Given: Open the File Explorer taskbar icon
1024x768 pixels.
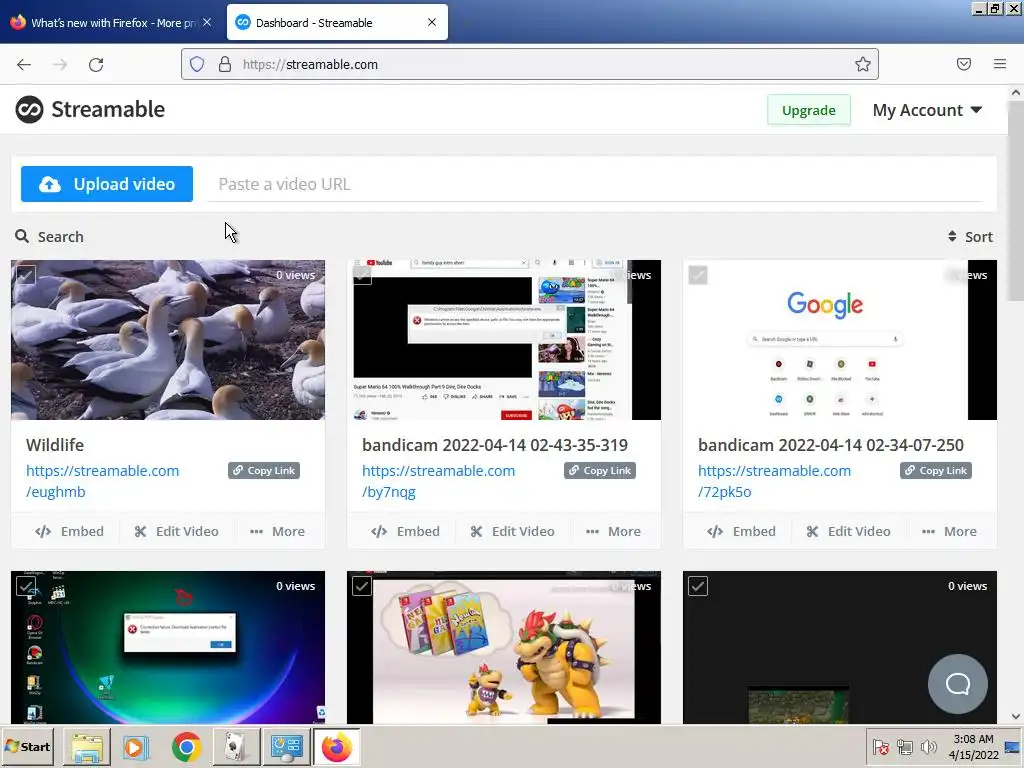Looking at the screenshot, I should click(x=87, y=747).
